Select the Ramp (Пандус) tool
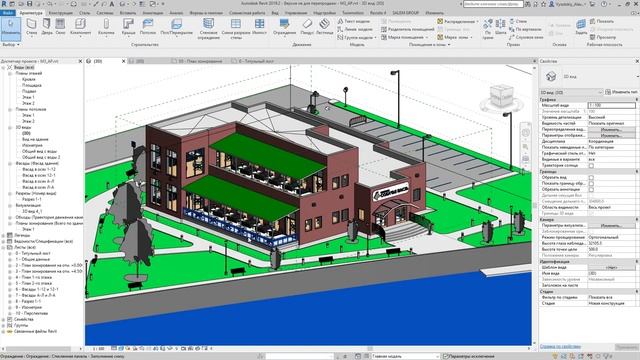The width and height of the screenshot is (640, 360). [x=307, y=27]
